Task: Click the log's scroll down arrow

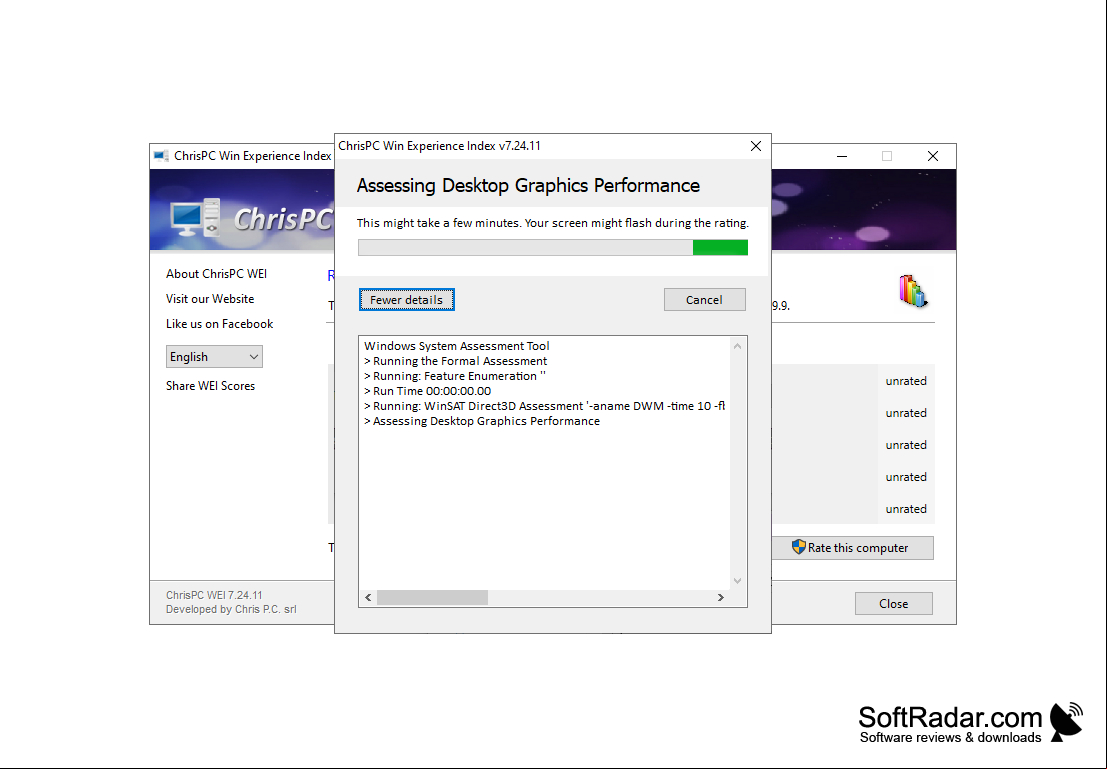Action: [x=737, y=581]
